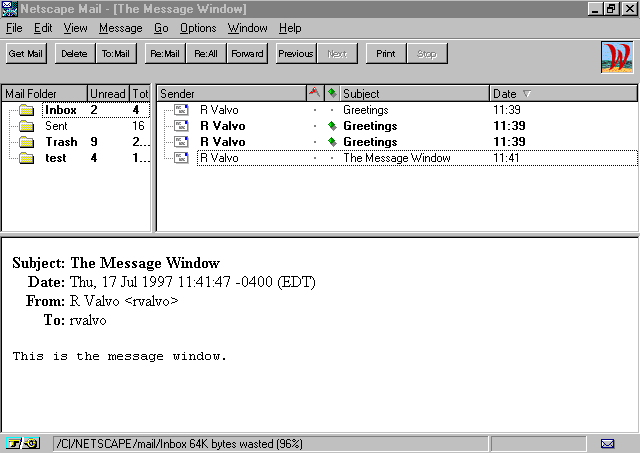This screenshot has height=453, width=640.
Task: Open the File menu
Action: [x=14, y=28]
